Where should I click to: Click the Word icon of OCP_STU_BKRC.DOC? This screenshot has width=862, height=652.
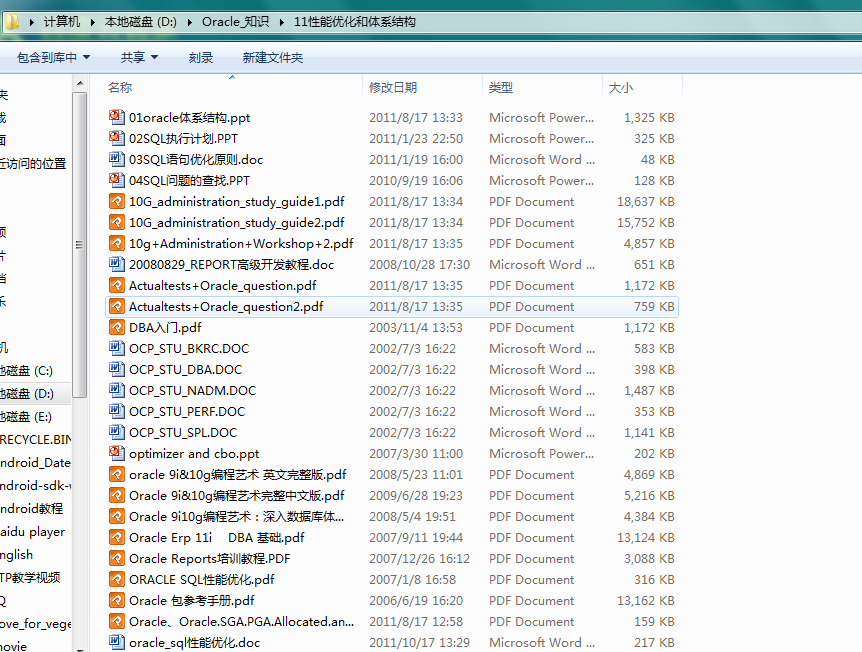tap(117, 348)
